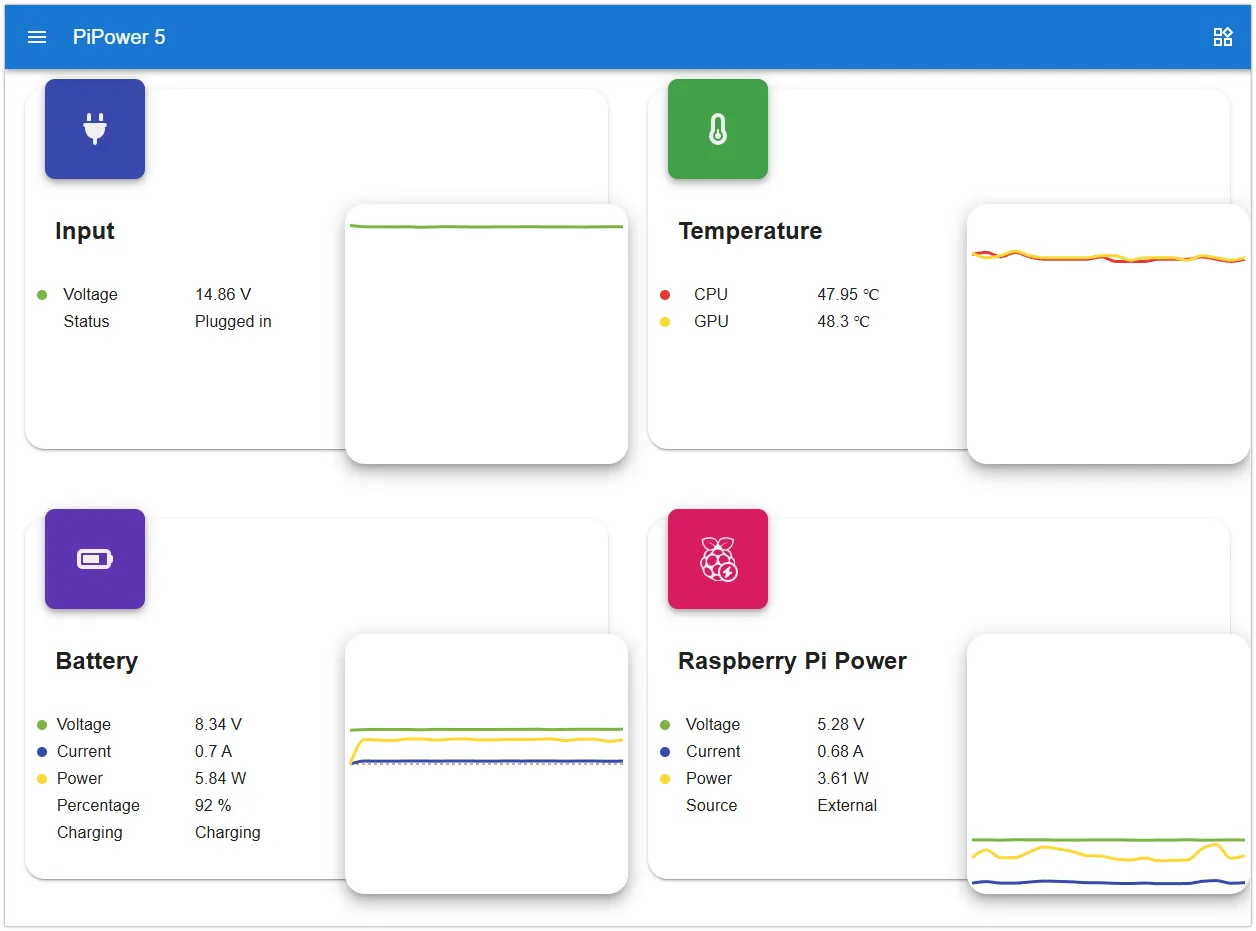Click blue dot beside Raspberry Pi Current
This screenshot has height=931, width=1256.
665,752
